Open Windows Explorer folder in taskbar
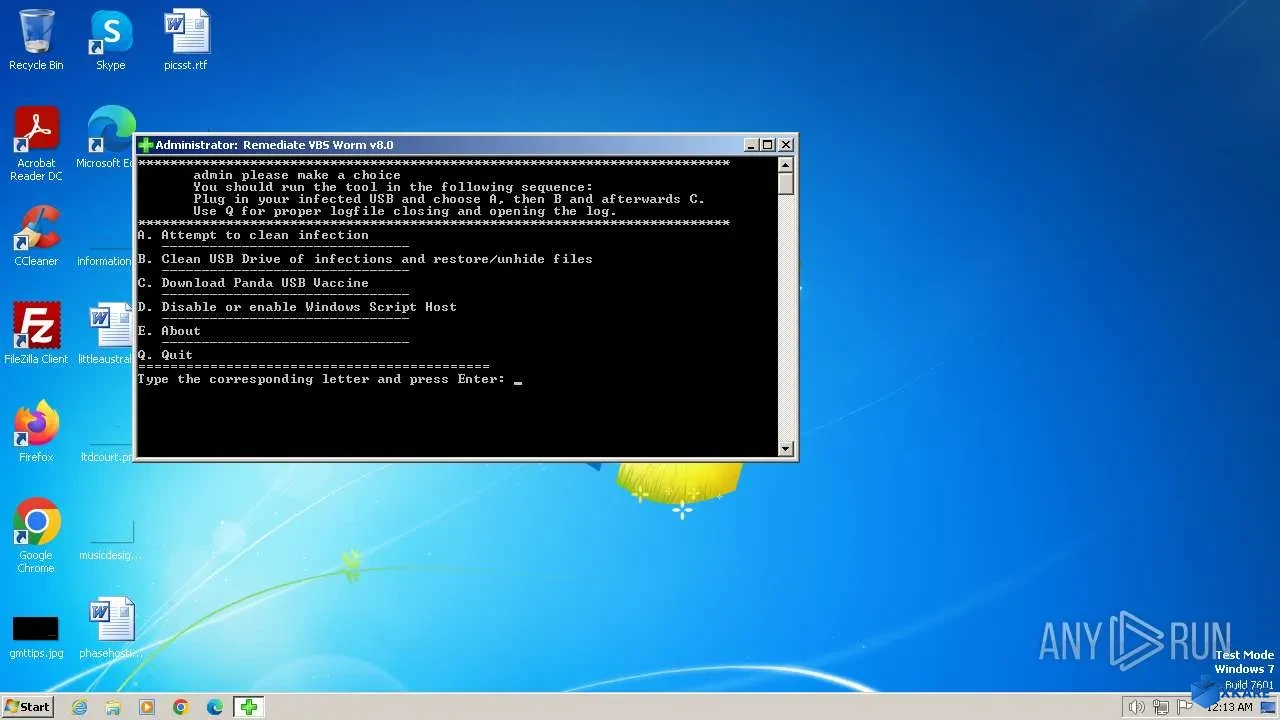This screenshot has height=720, width=1280. click(113, 707)
